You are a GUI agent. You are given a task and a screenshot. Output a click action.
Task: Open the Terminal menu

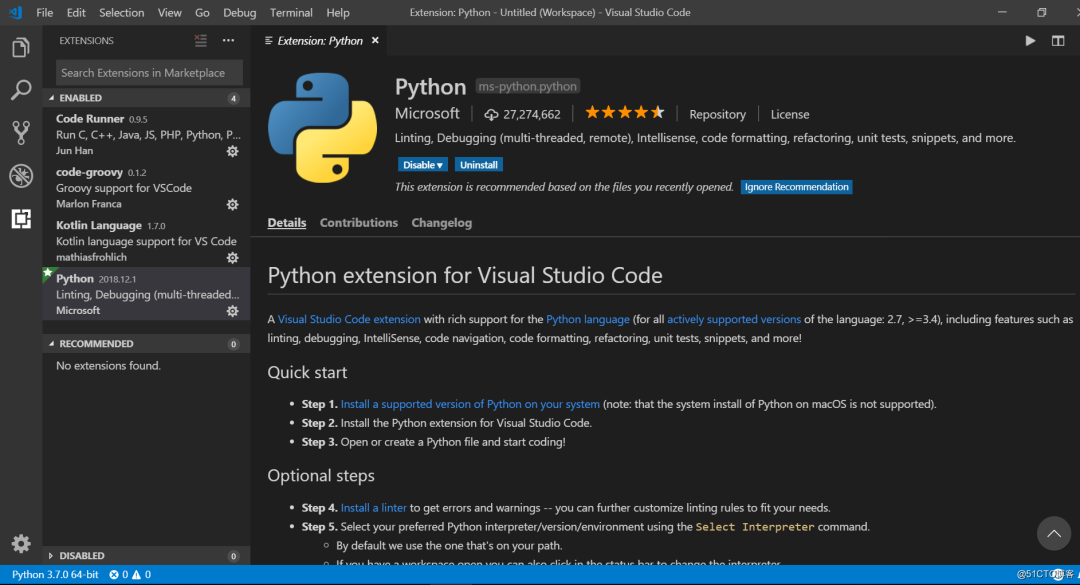click(291, 13)
